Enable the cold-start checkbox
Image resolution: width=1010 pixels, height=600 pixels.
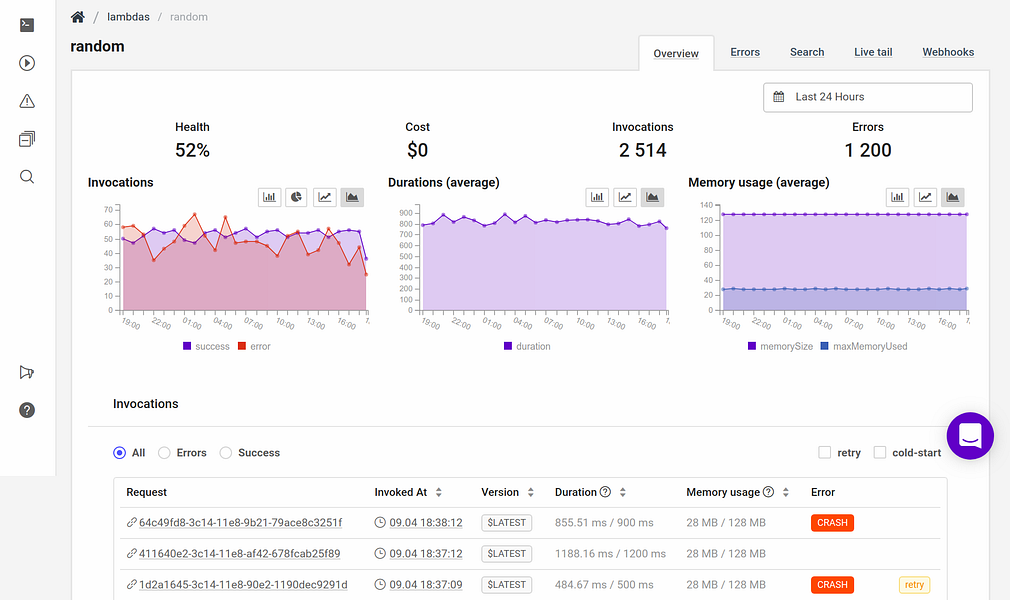(880, 453)
